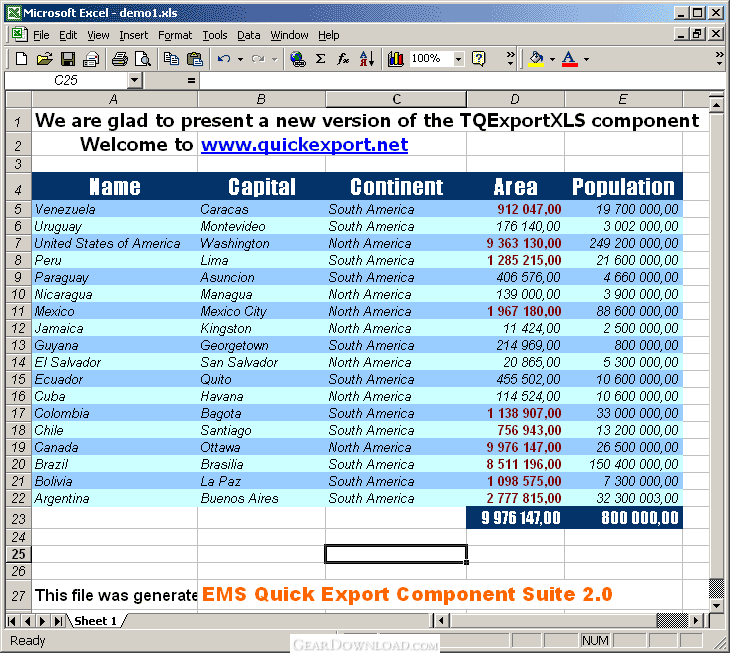Paste using the clipboard Paste icon

[x=195, y=59]
